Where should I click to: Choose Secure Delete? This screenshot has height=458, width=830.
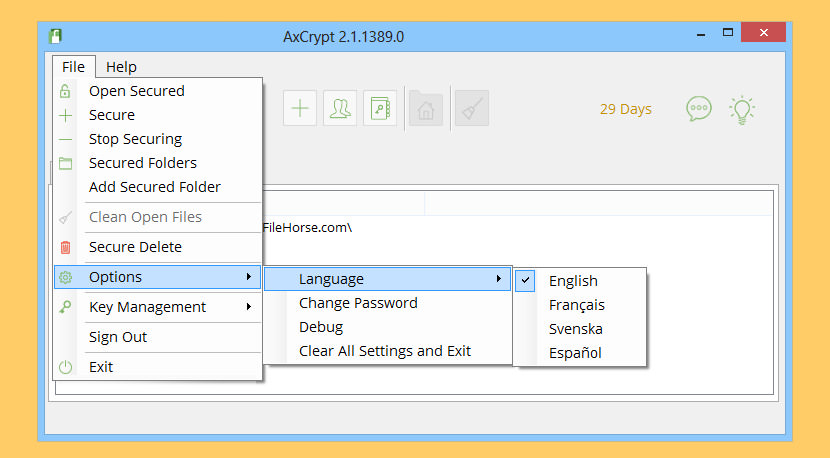point(158,247)
